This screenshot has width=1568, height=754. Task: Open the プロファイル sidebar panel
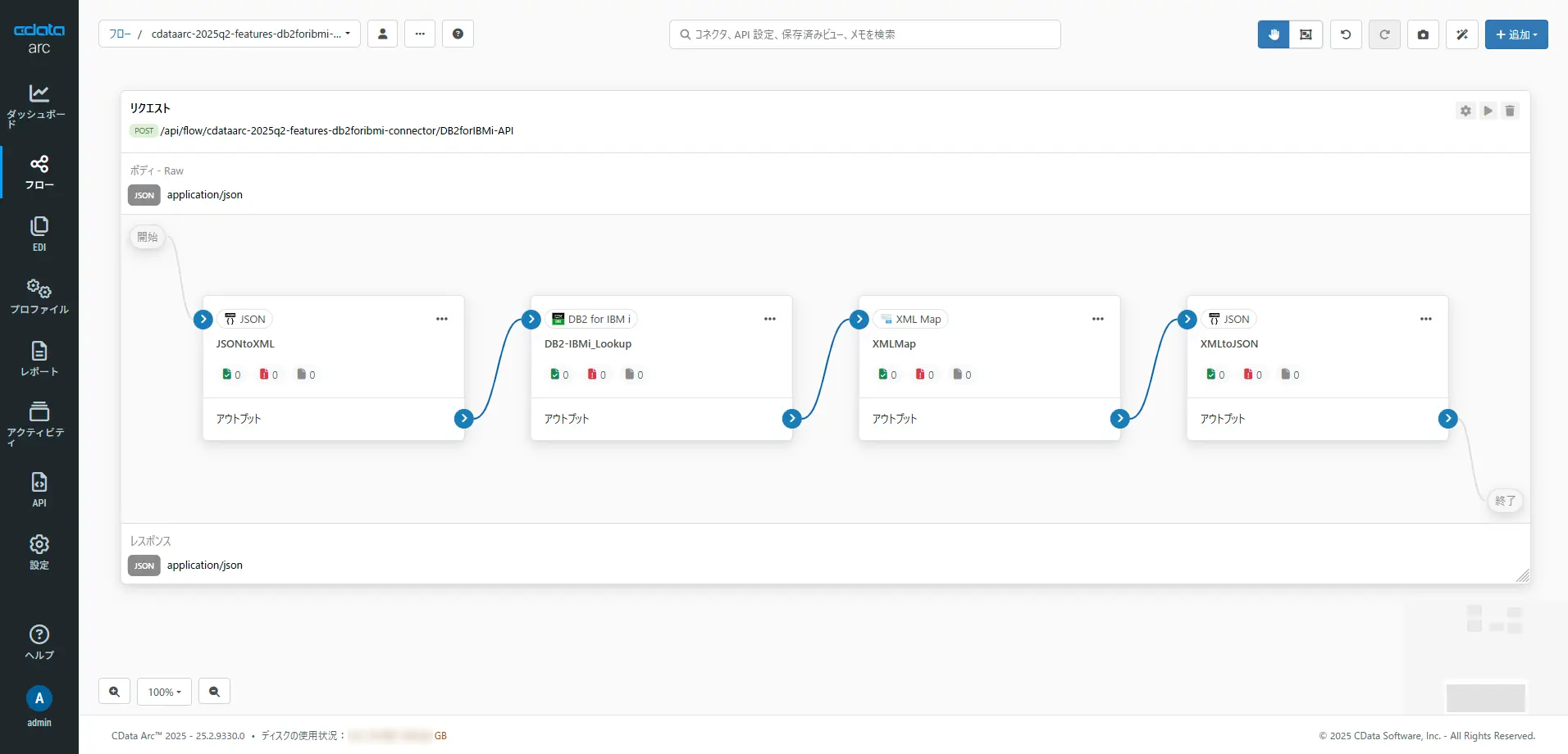(39, 293)
